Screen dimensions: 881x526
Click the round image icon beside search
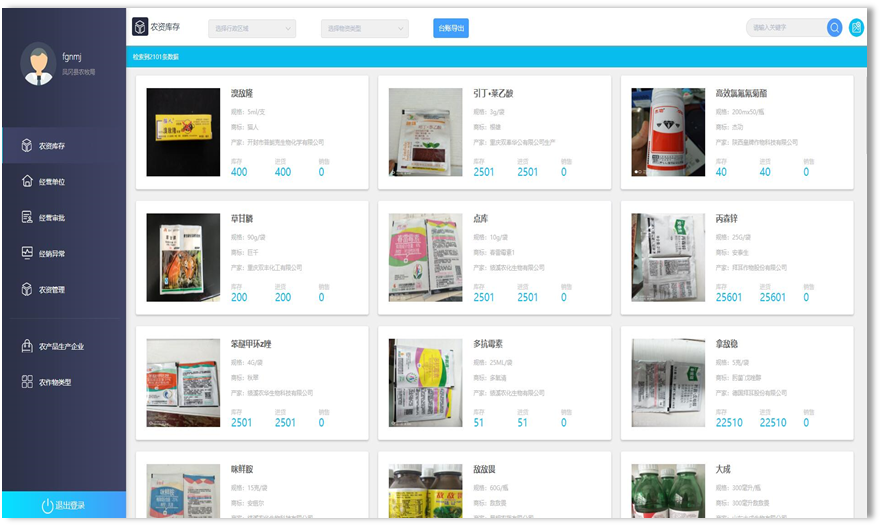pyautogui.click(x=856, y=28)
